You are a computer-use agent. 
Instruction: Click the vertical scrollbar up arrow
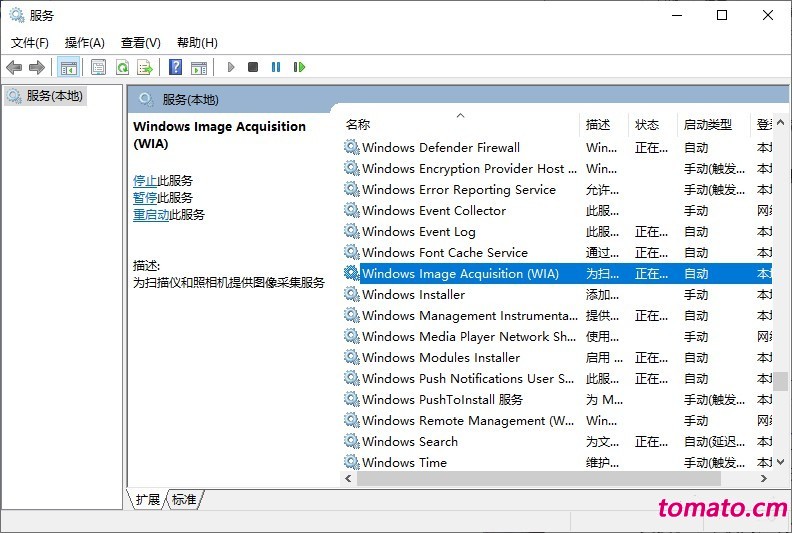(x=780, y=122)
